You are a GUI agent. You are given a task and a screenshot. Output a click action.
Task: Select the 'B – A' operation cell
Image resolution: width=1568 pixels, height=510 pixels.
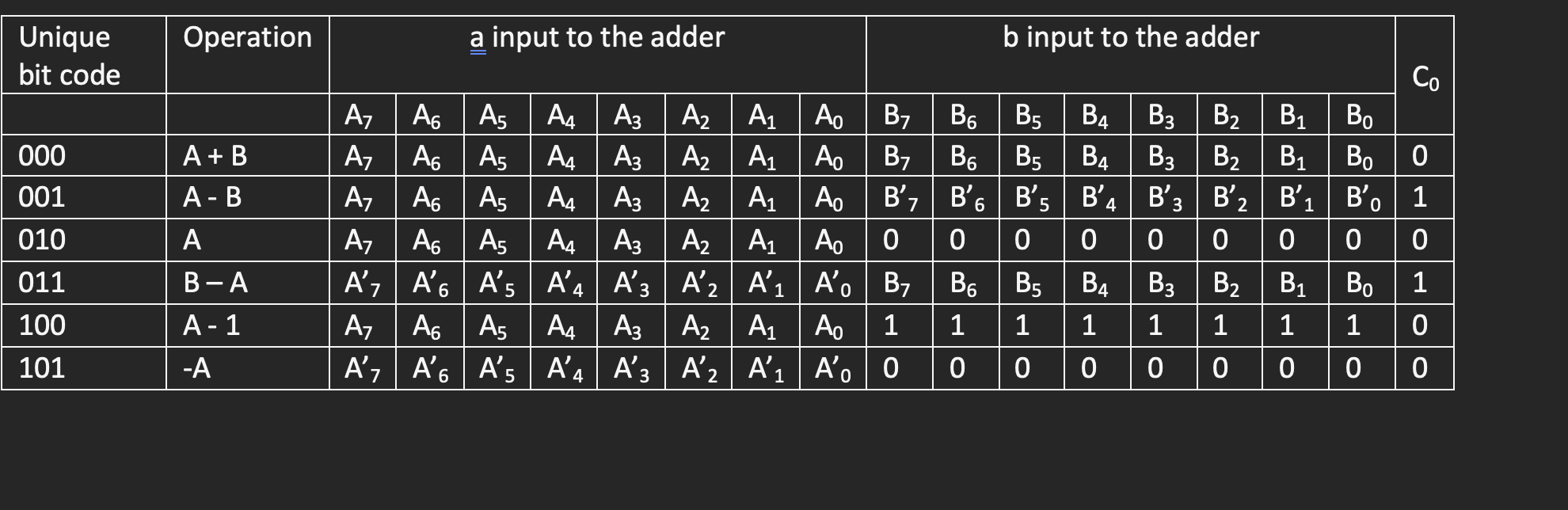tap(248, 283)
